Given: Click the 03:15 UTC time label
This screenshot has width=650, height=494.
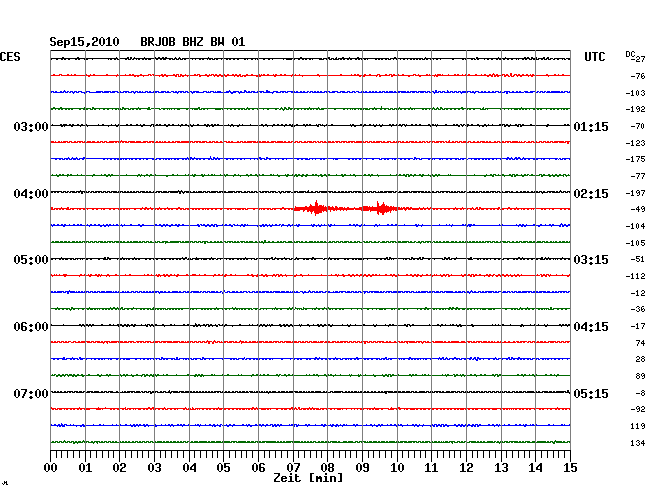Looking at the screenshot, I should coord(591,260).
